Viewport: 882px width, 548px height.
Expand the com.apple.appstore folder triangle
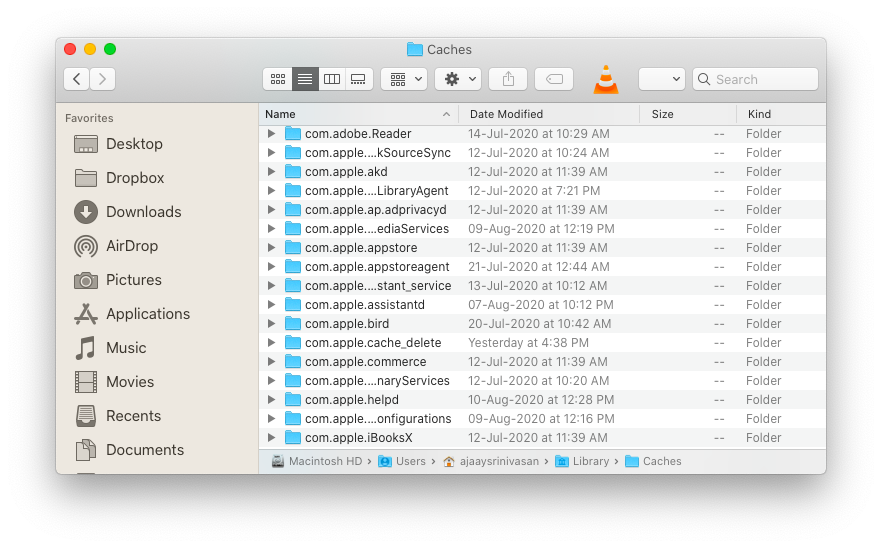coord(271,248)
